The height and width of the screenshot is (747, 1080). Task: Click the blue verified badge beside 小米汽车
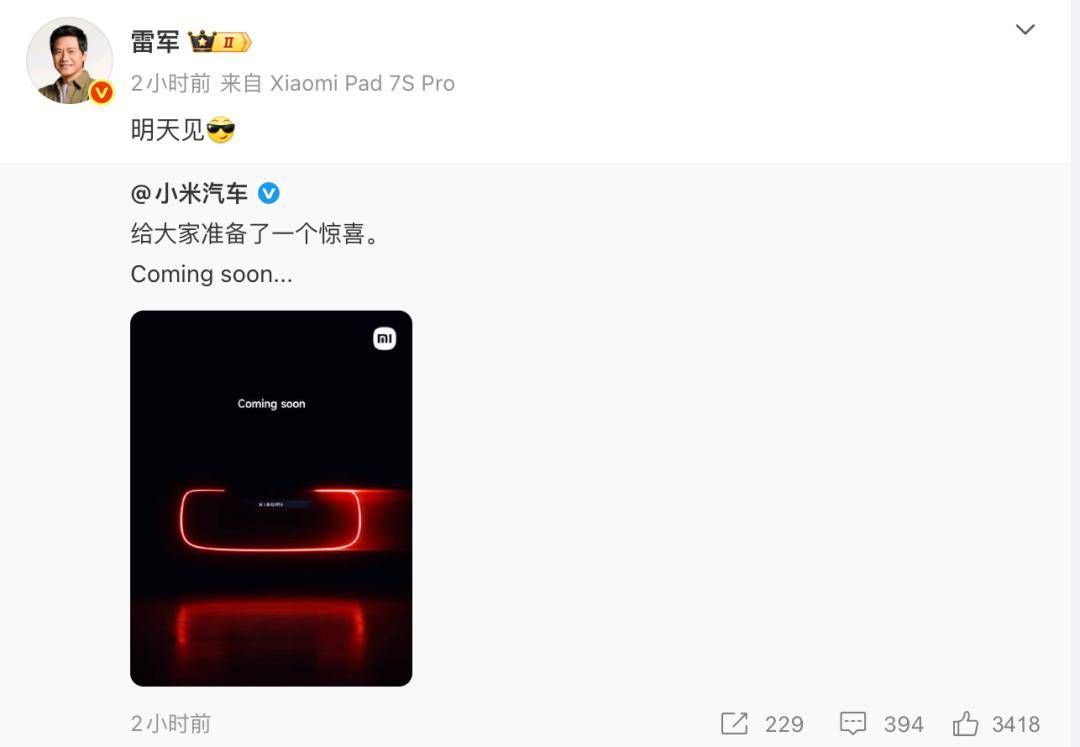[269, 193]
